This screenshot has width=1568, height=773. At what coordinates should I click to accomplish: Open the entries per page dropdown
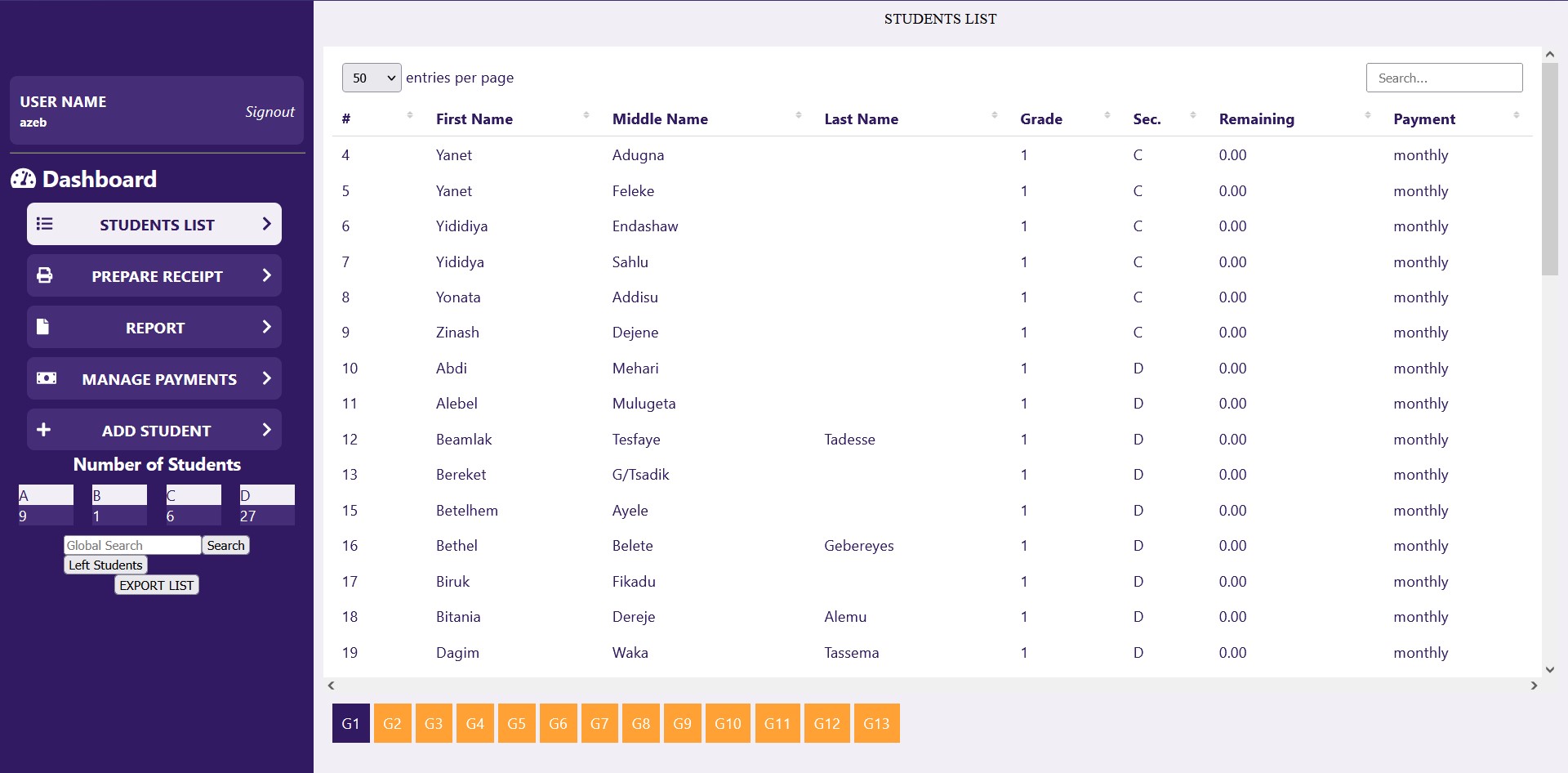pyautogui.click(x=372, y=78)
